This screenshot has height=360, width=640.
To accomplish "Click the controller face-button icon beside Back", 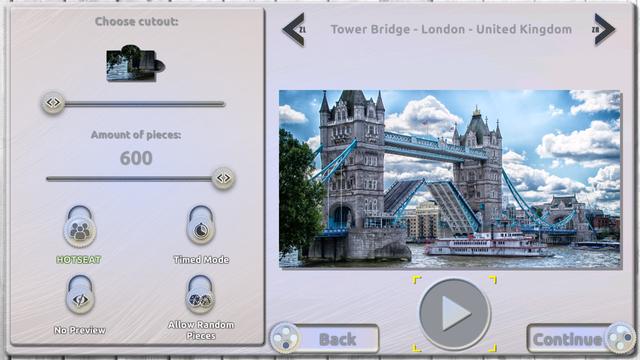I will [285, 338].
